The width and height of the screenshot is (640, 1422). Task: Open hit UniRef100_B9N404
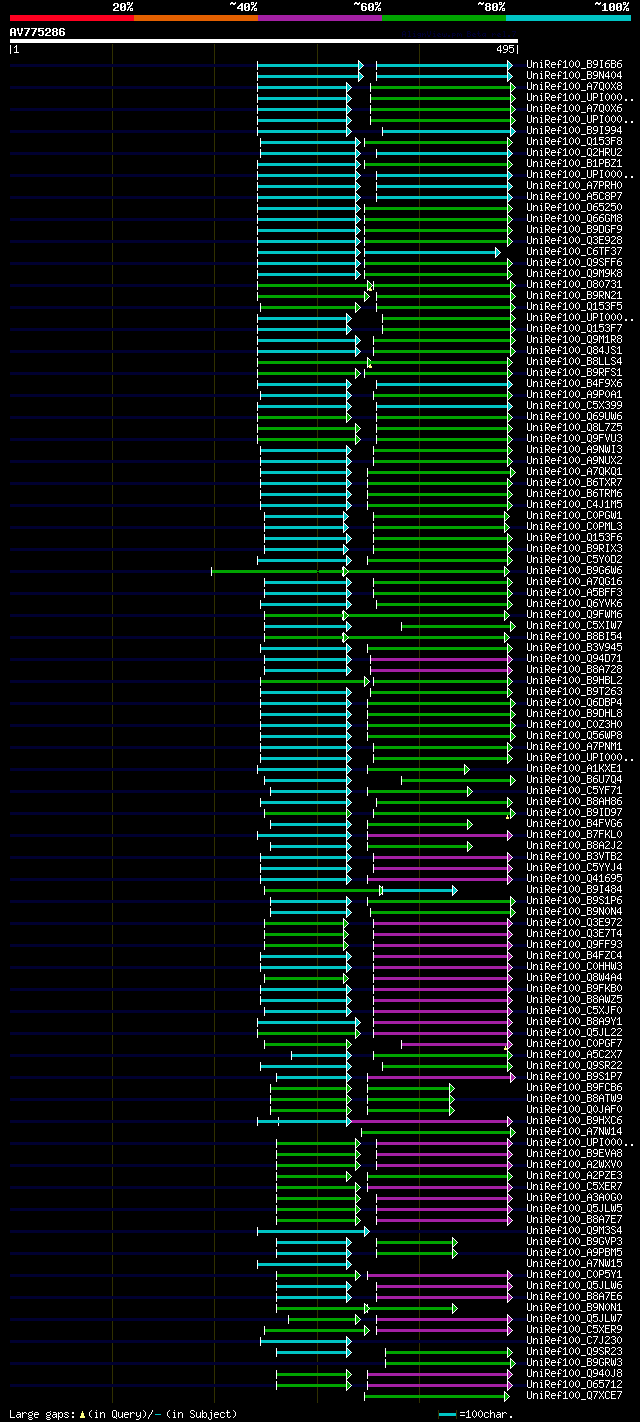(x=574, y=75)
